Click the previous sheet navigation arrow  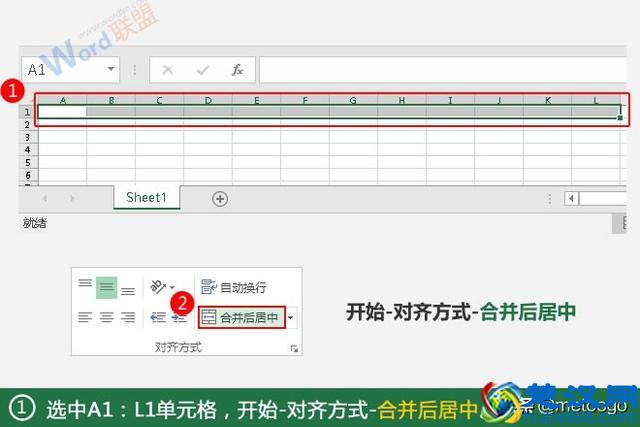45,198
